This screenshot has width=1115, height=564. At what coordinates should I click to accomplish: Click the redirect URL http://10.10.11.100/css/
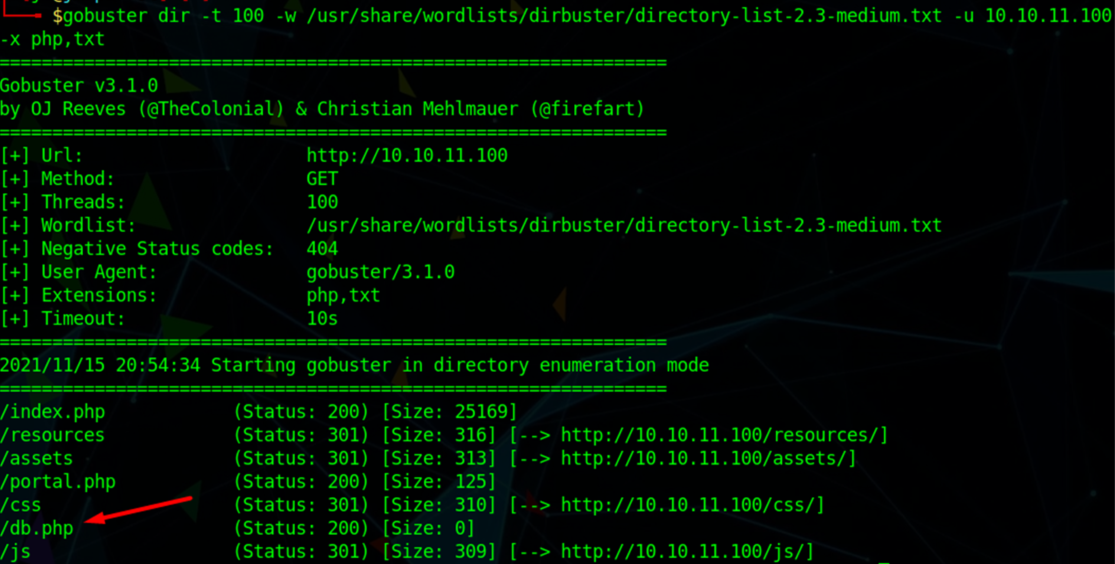coord(688,506)
